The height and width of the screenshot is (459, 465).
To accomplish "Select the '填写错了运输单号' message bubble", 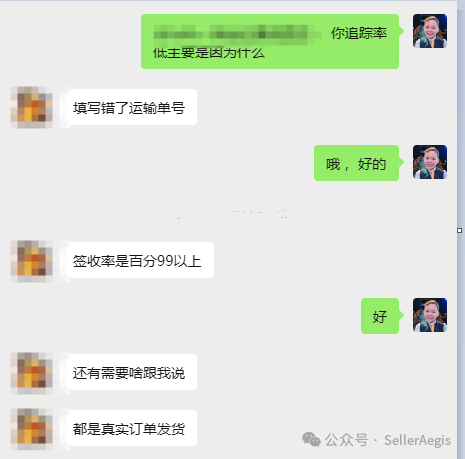I will tap(132, 107).
